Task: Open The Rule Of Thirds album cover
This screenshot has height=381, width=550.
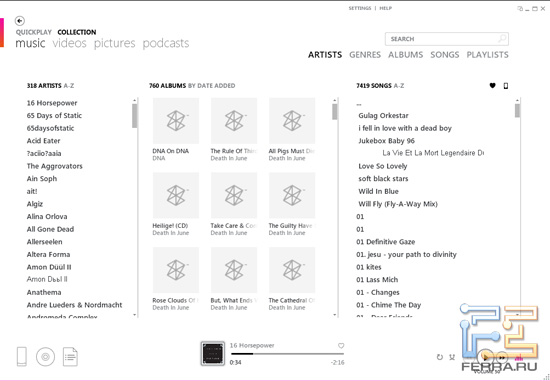Action: [234, 121]
